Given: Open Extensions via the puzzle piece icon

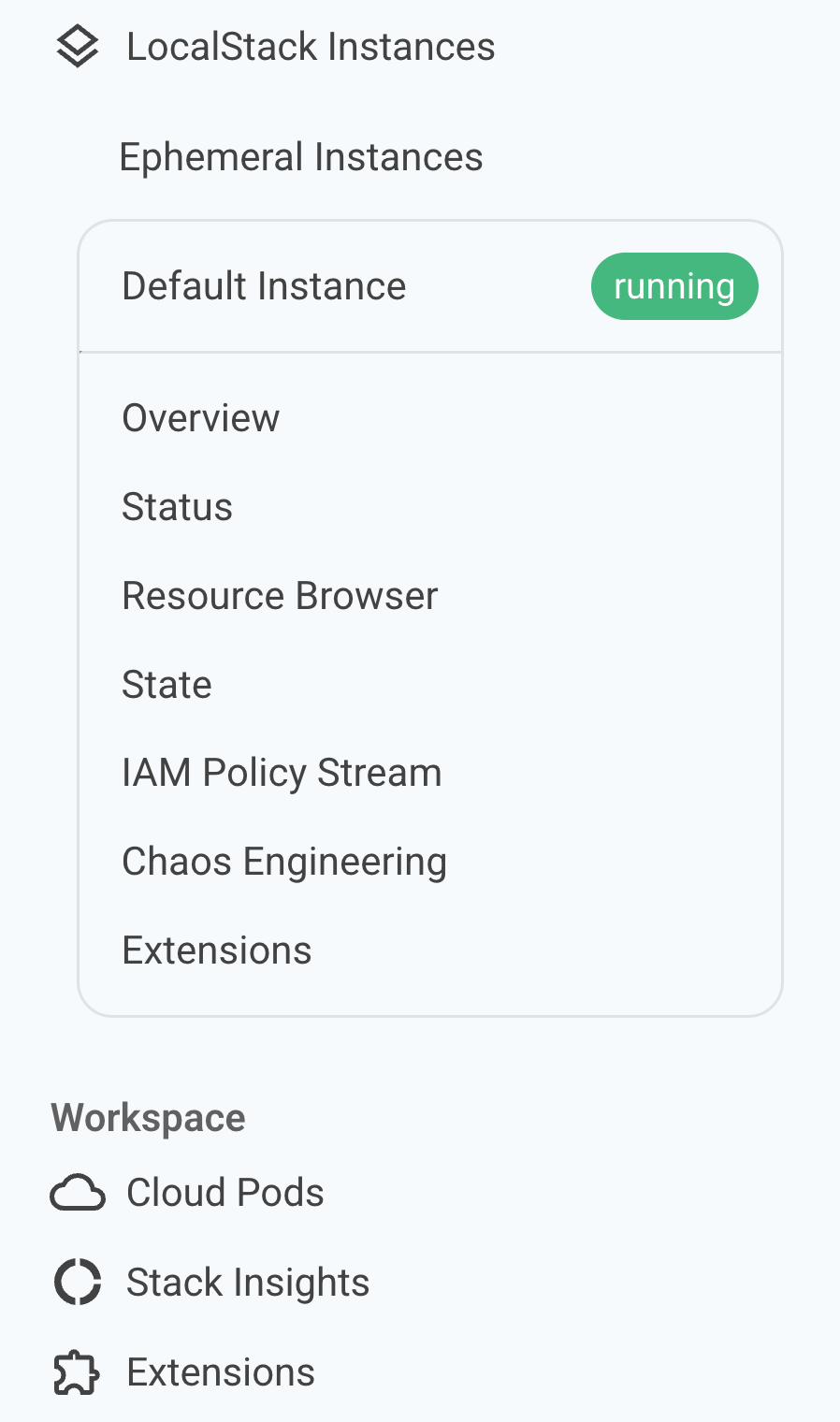Looking at the screenshot, I should tap(79, 1372).
